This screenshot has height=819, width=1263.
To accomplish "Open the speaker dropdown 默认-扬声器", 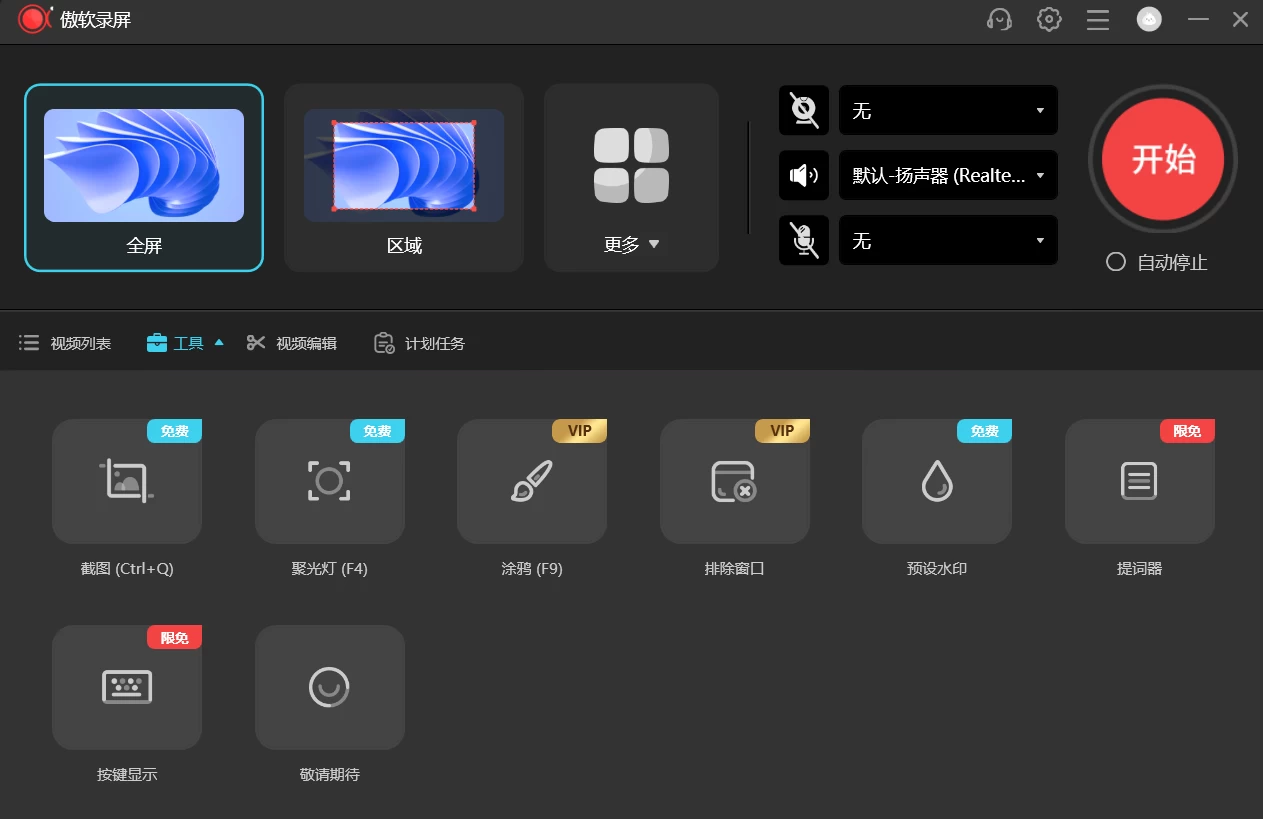I will click(948, 175).
